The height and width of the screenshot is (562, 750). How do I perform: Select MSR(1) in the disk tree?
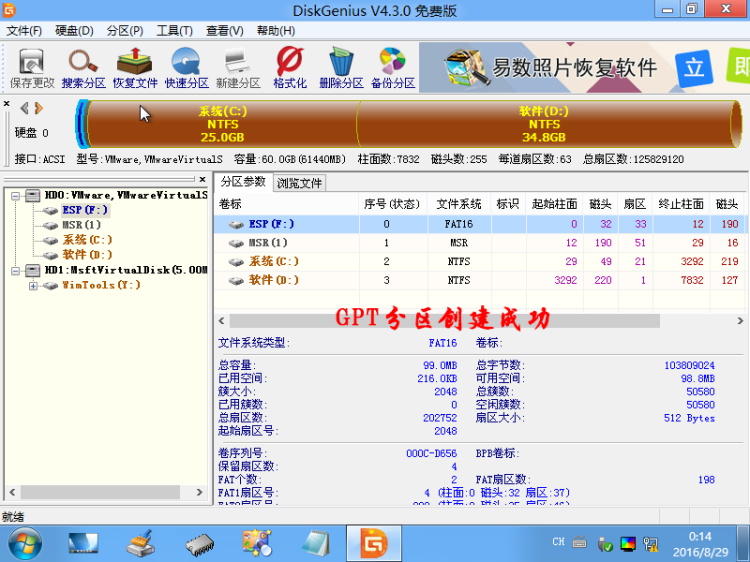(81, 225)
